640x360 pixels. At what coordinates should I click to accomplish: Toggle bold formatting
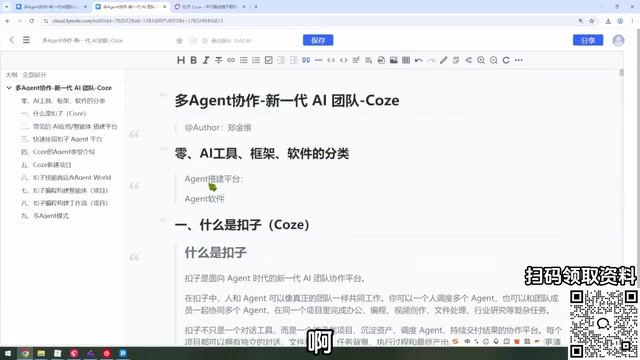click(193, 60)
